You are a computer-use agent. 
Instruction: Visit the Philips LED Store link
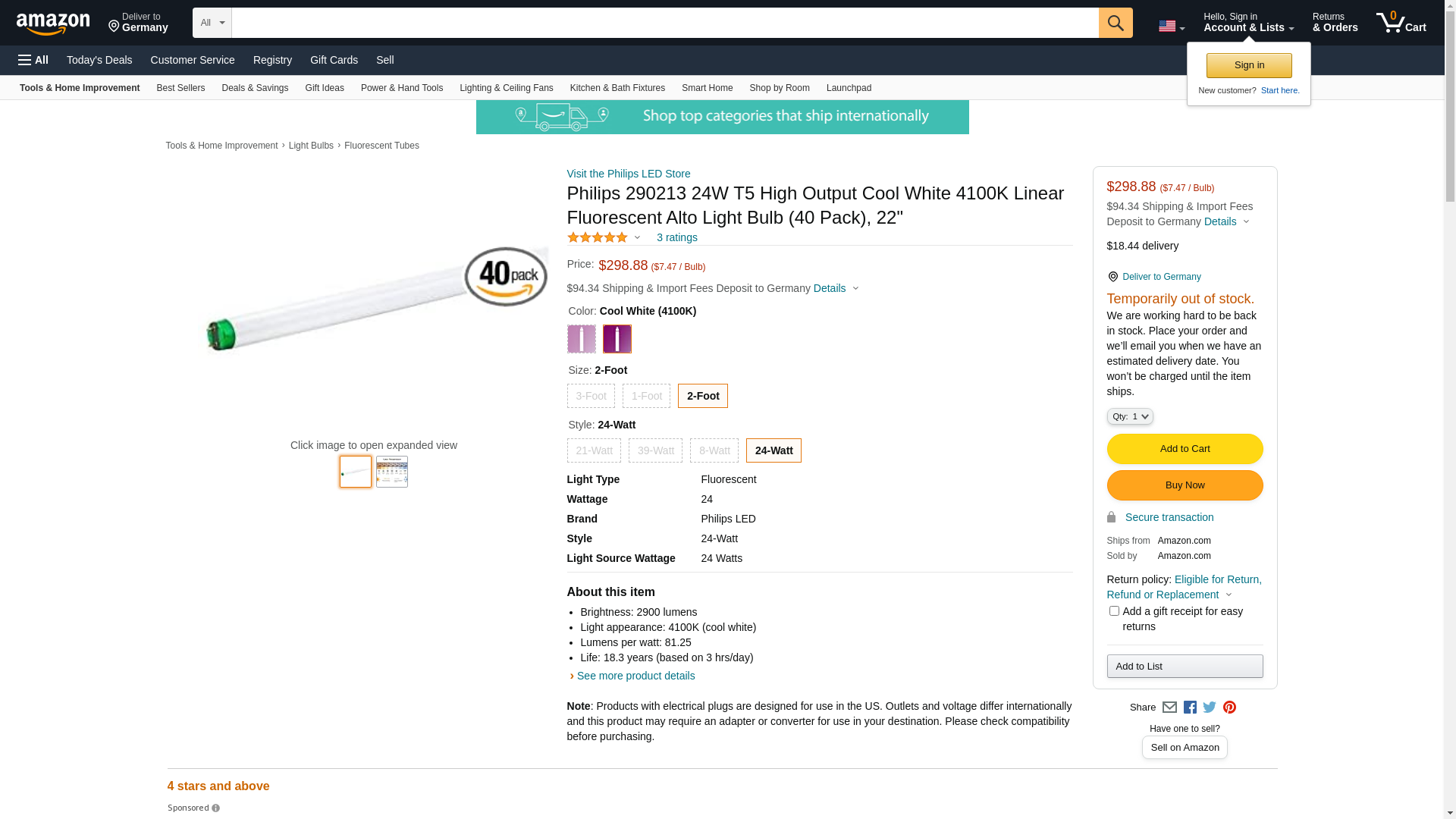point(628,174)
